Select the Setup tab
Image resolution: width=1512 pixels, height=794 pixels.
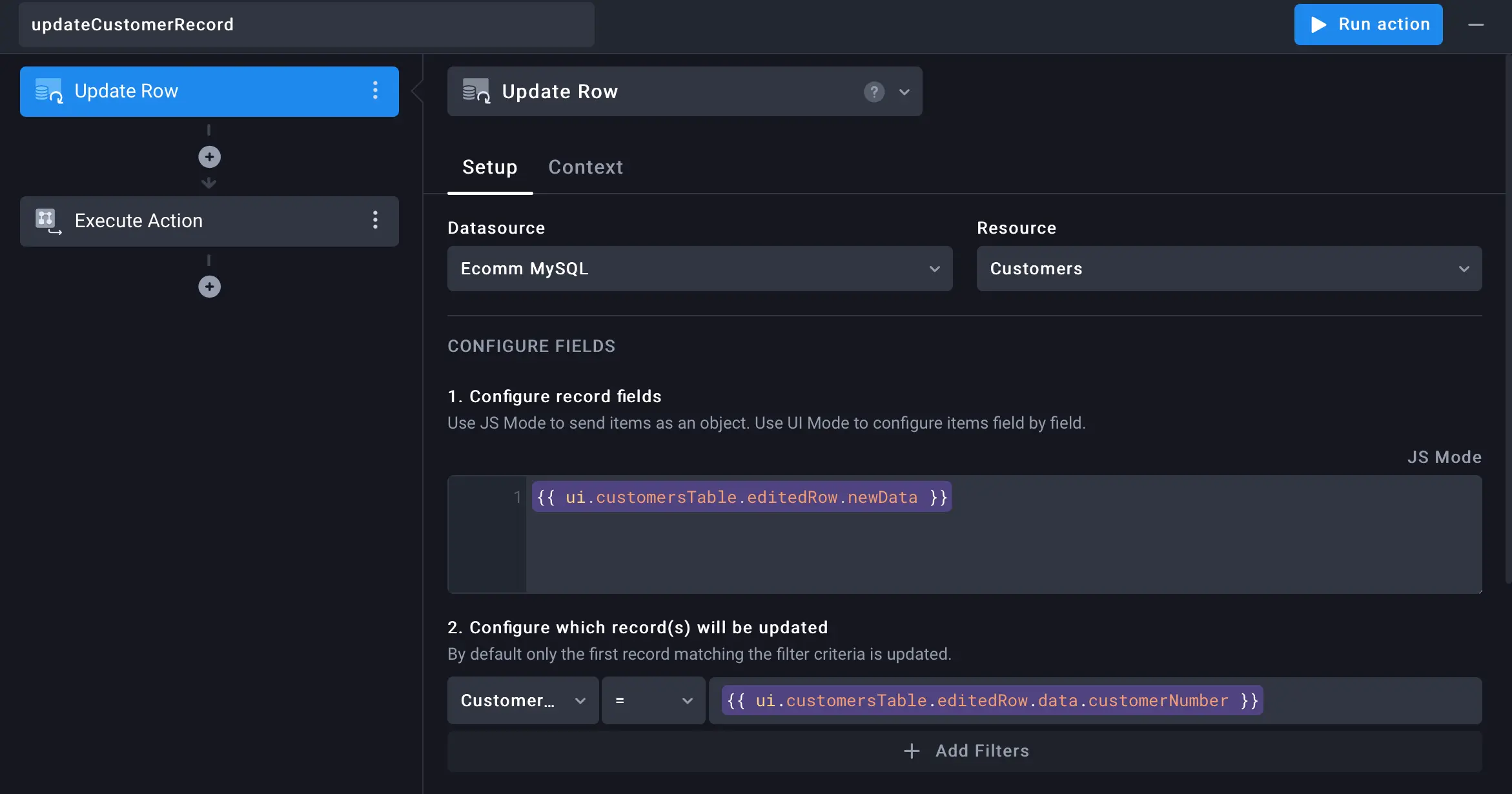[x=489, y=167]
